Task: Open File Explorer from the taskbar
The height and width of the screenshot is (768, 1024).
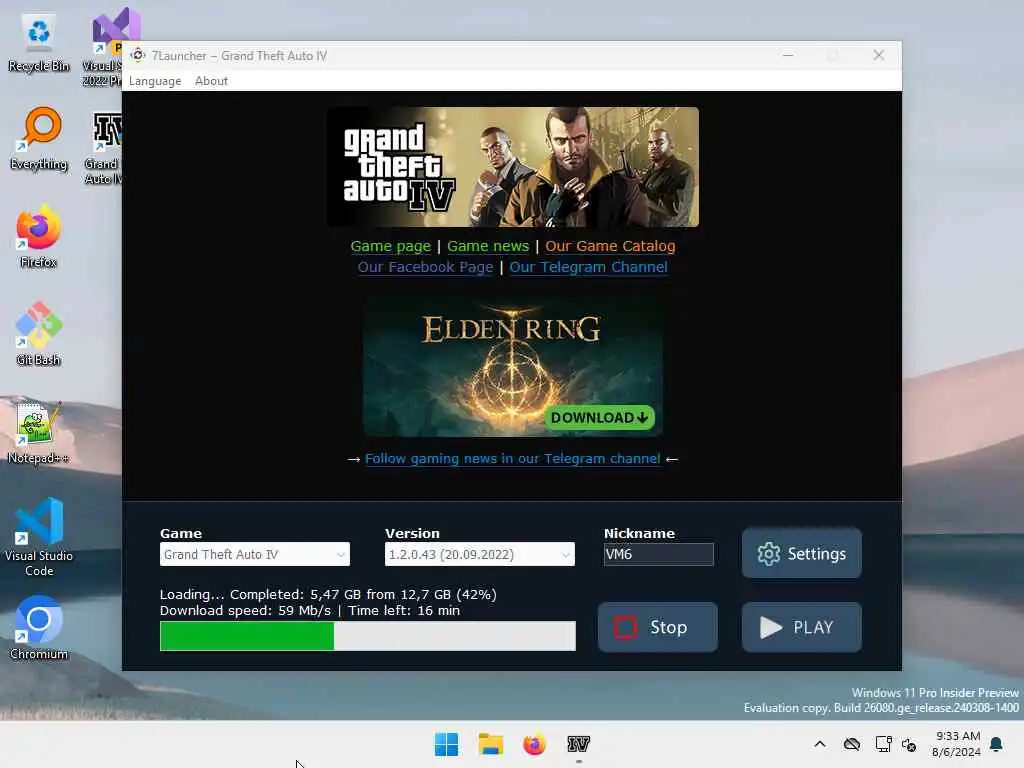Action: (x=490, y=744)
